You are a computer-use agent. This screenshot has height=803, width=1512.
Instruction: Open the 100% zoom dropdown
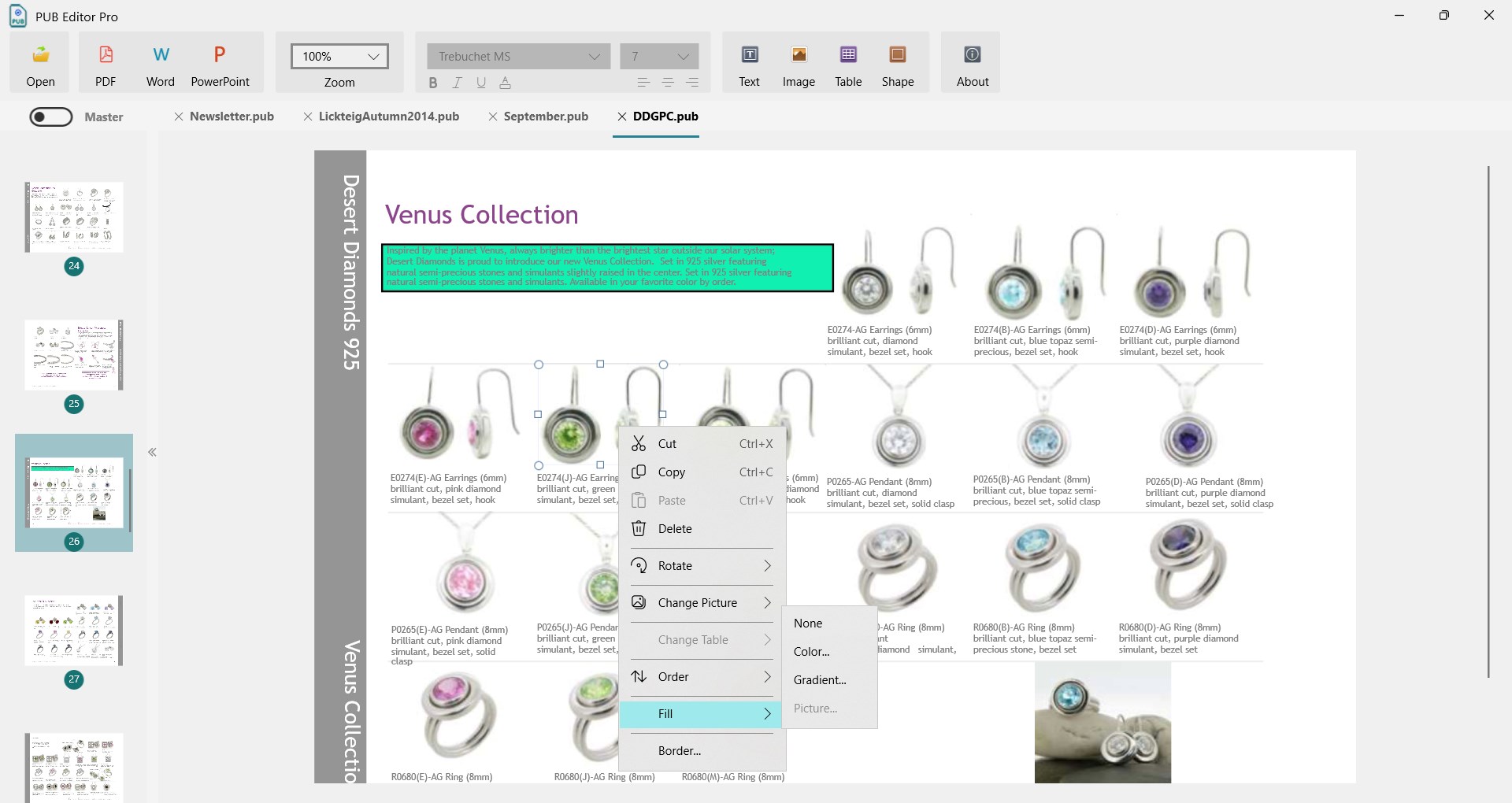339,56
